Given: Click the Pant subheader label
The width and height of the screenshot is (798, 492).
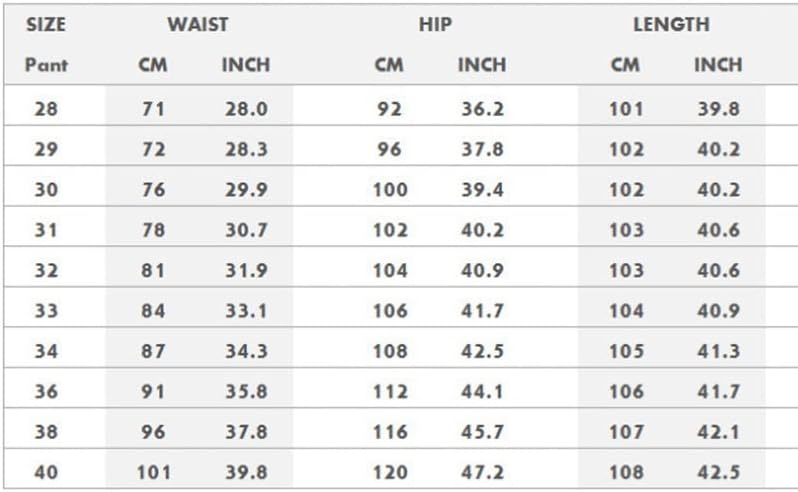Looking at the screenshot, I should pyautogui.click(x=46, y=65).
